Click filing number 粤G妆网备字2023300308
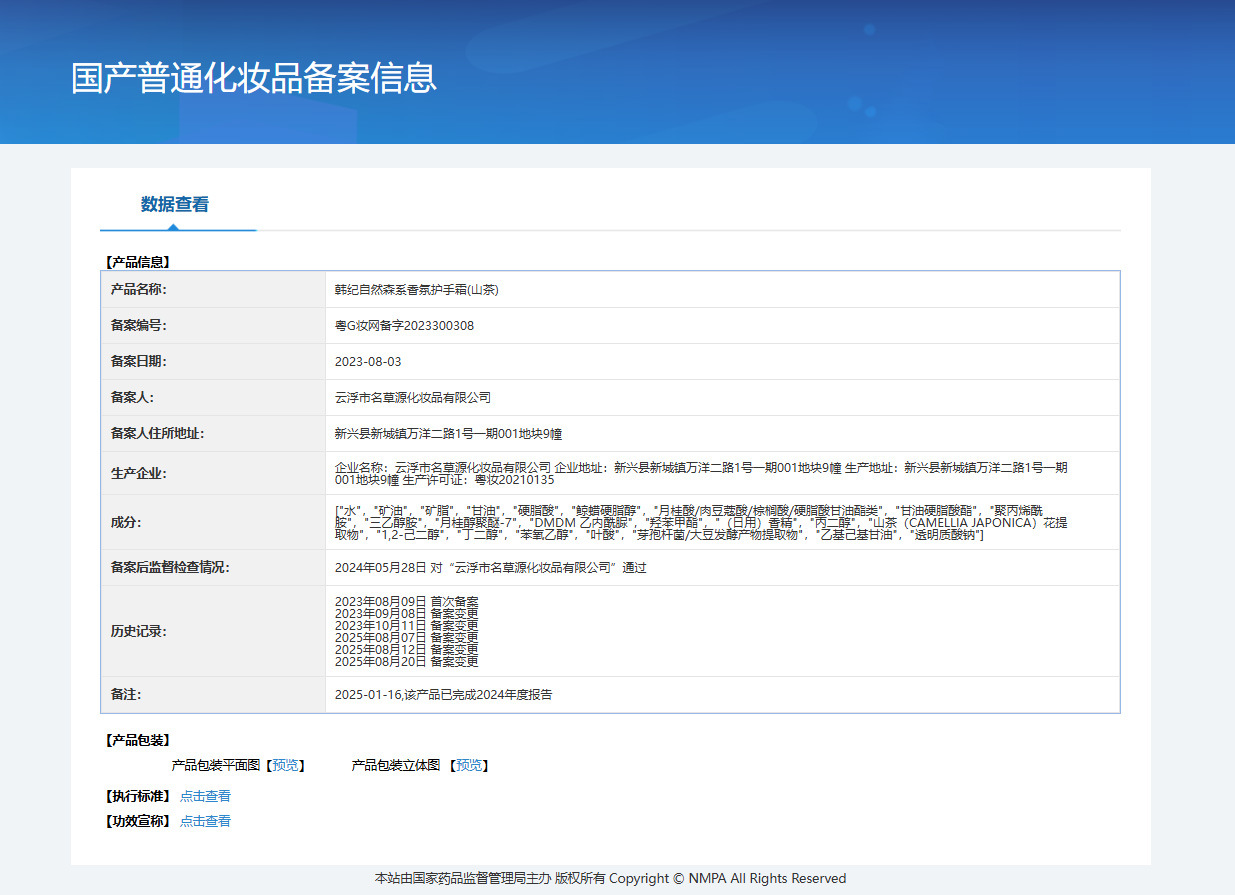 (x=404, y=326)
